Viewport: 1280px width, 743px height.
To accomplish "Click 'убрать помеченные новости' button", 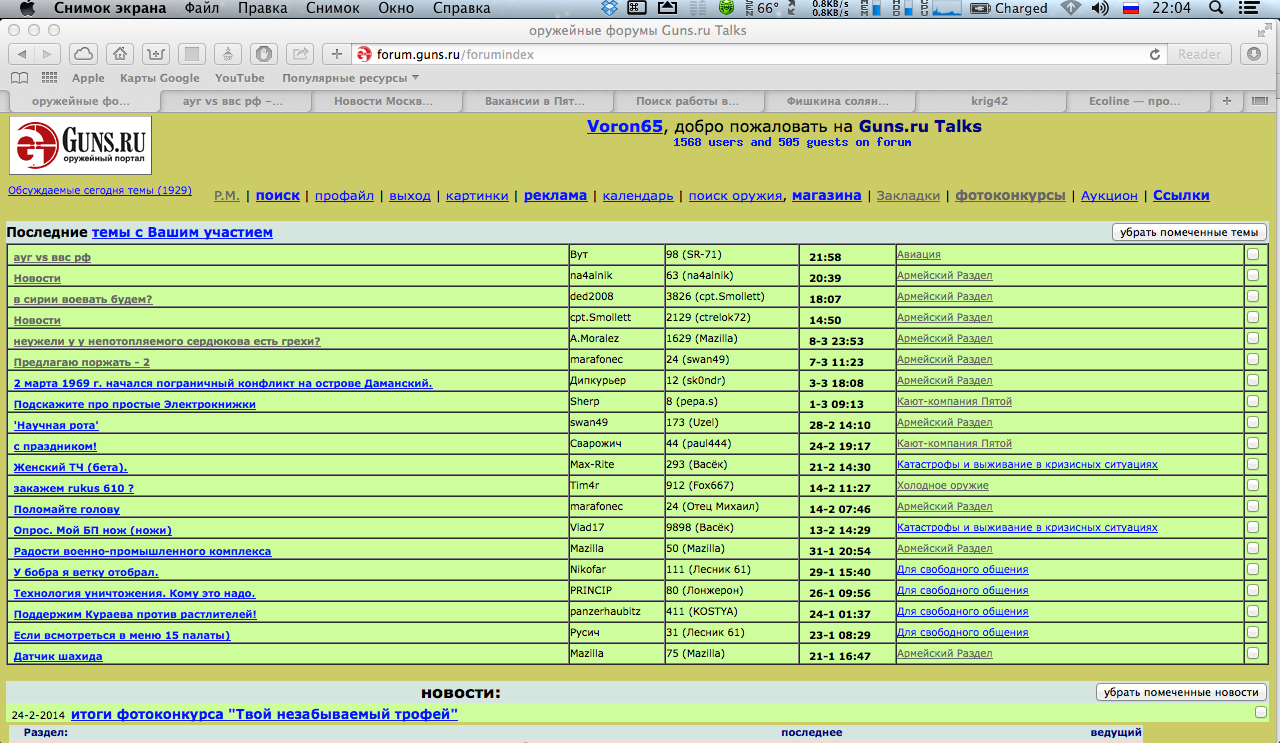I will point(1181,692).
